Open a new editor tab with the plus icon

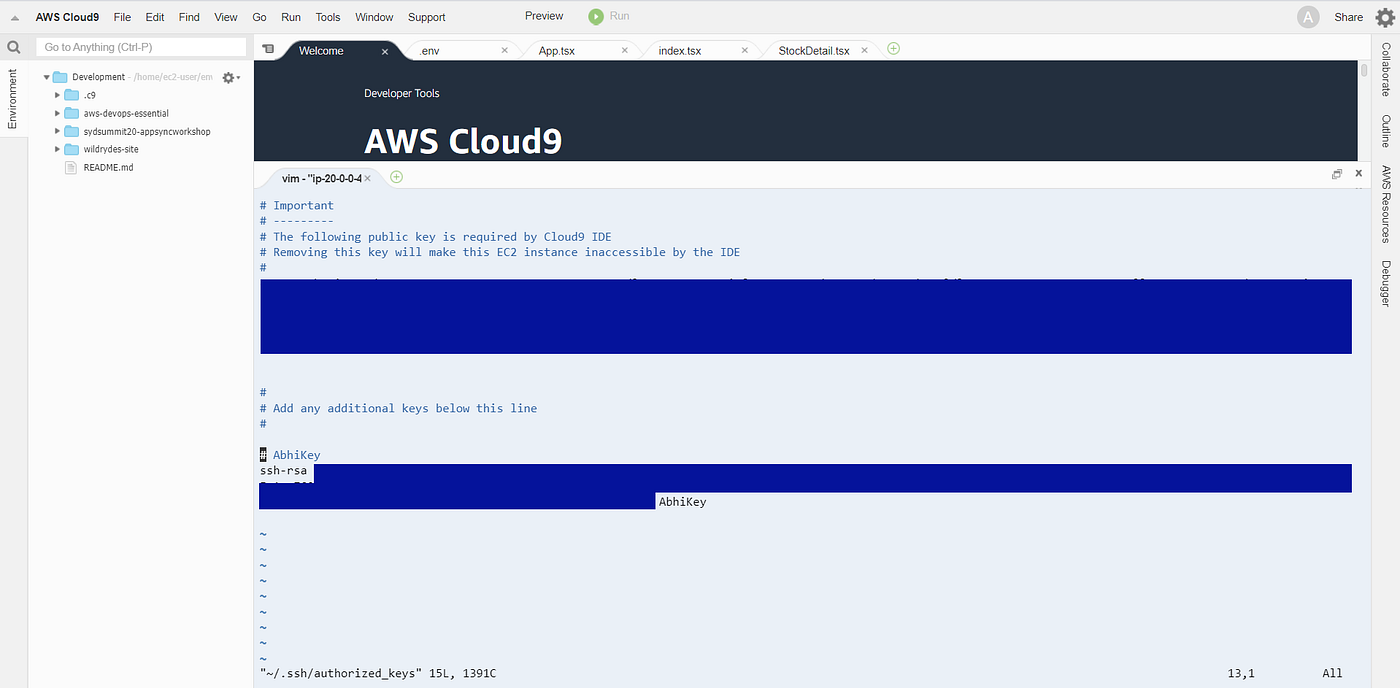pyautogui.click(x=892, y=48)
